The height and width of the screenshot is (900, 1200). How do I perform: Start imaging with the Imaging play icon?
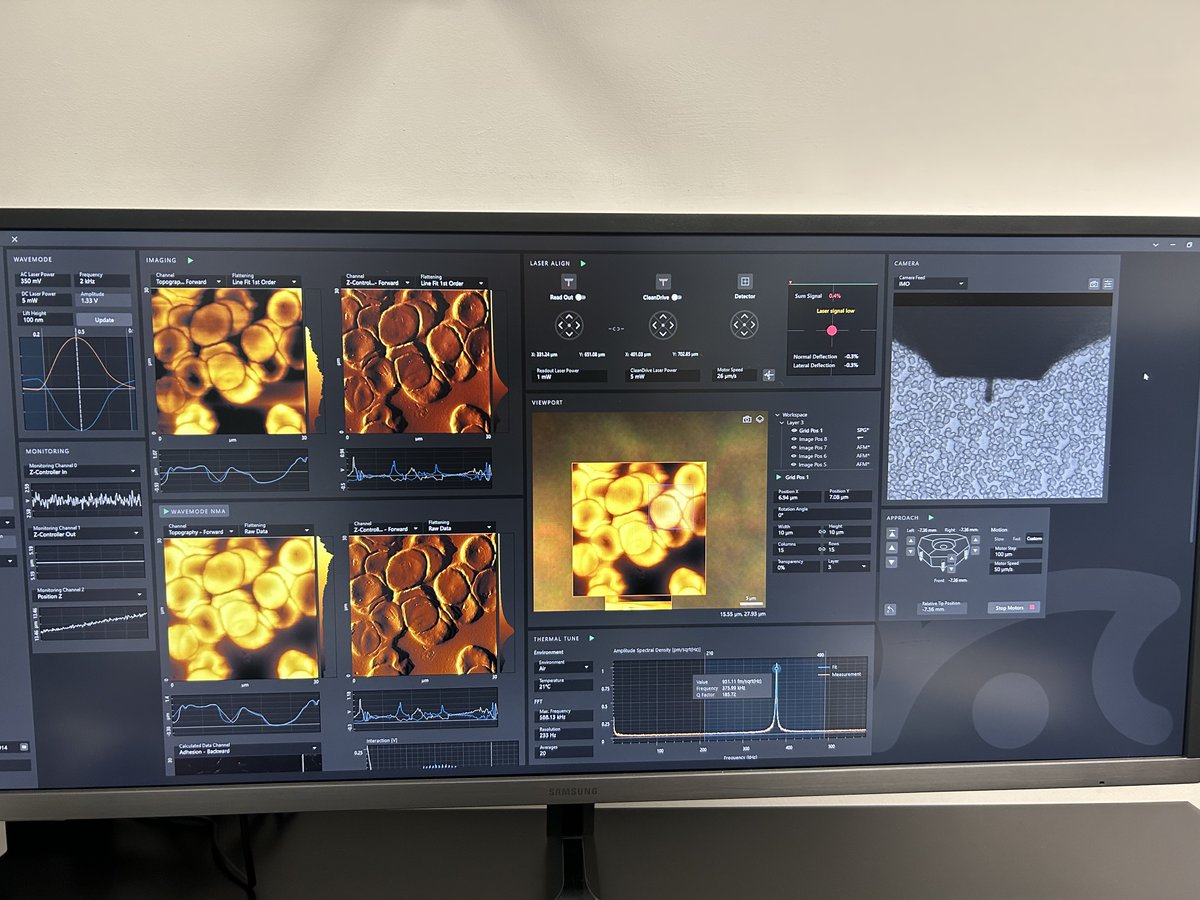[x=190, y=260]
